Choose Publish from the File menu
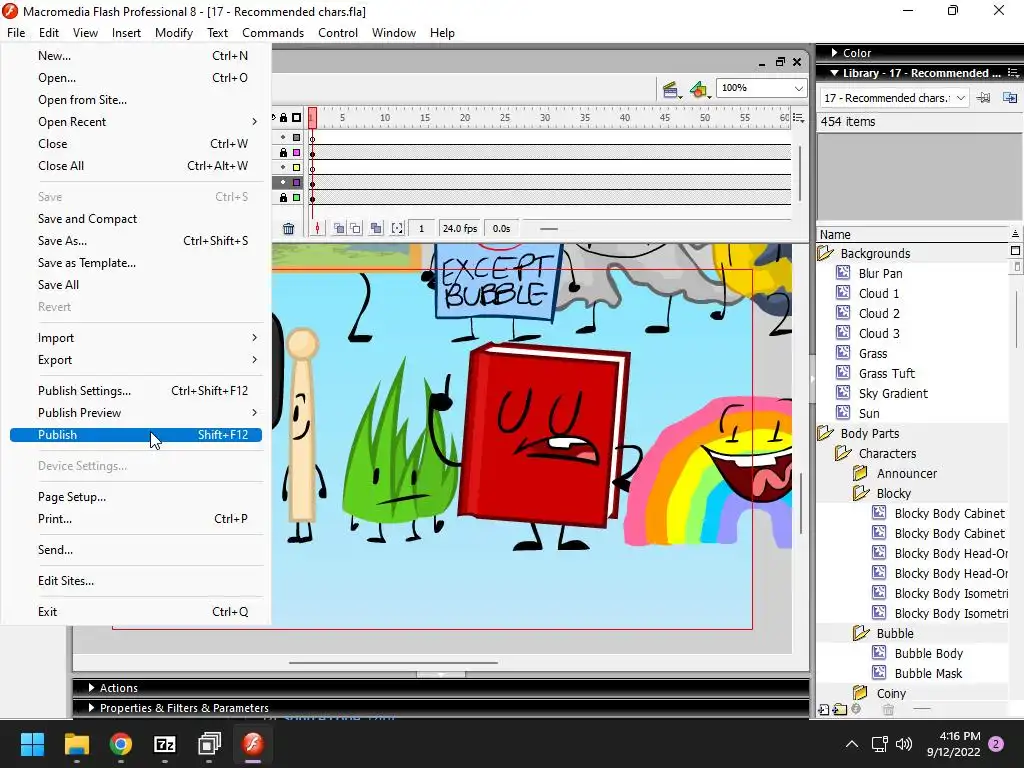1024x768 pixels. pyautogui.click(x=136, y=435)
